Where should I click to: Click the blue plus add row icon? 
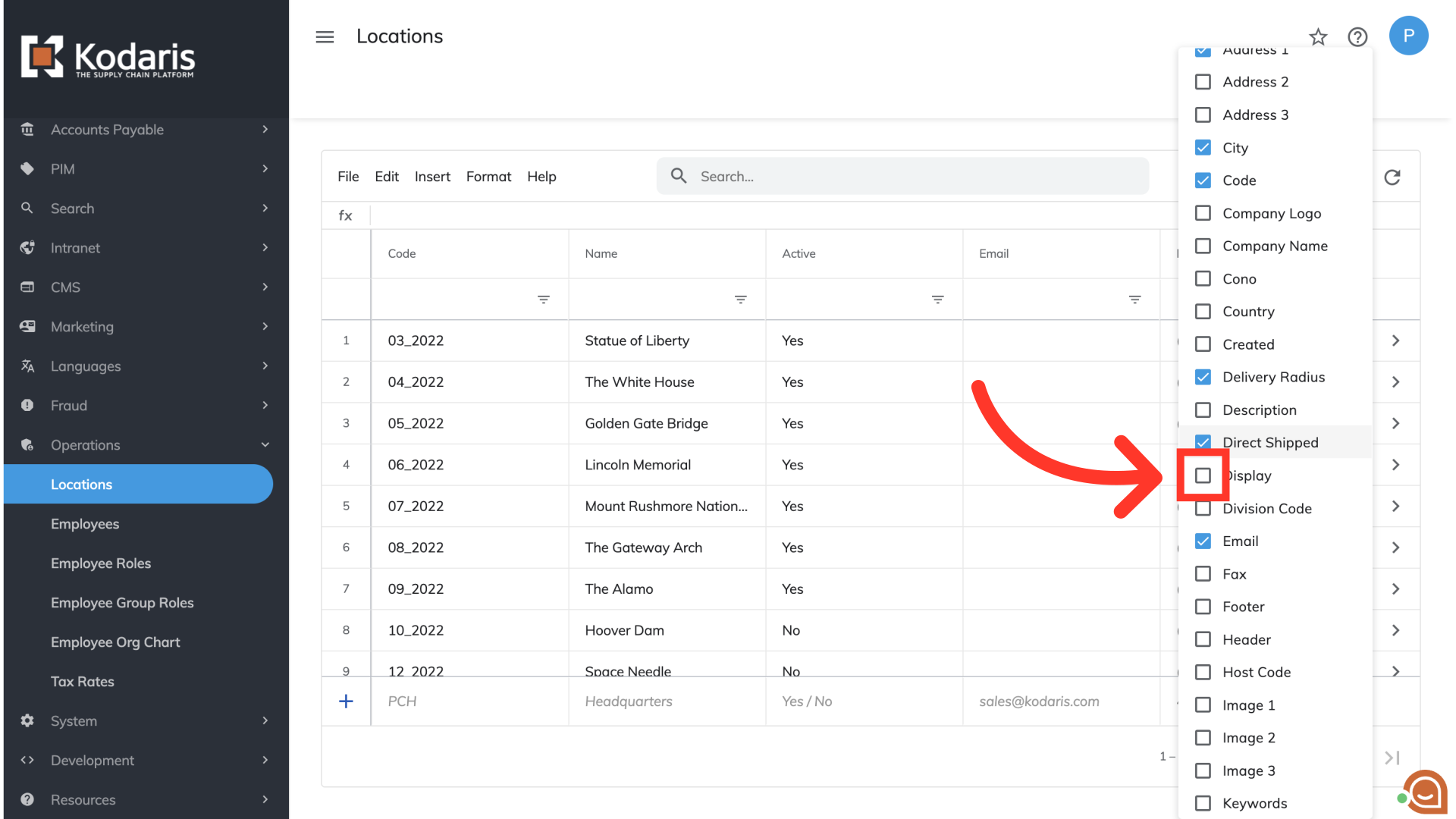pos(346,701)
